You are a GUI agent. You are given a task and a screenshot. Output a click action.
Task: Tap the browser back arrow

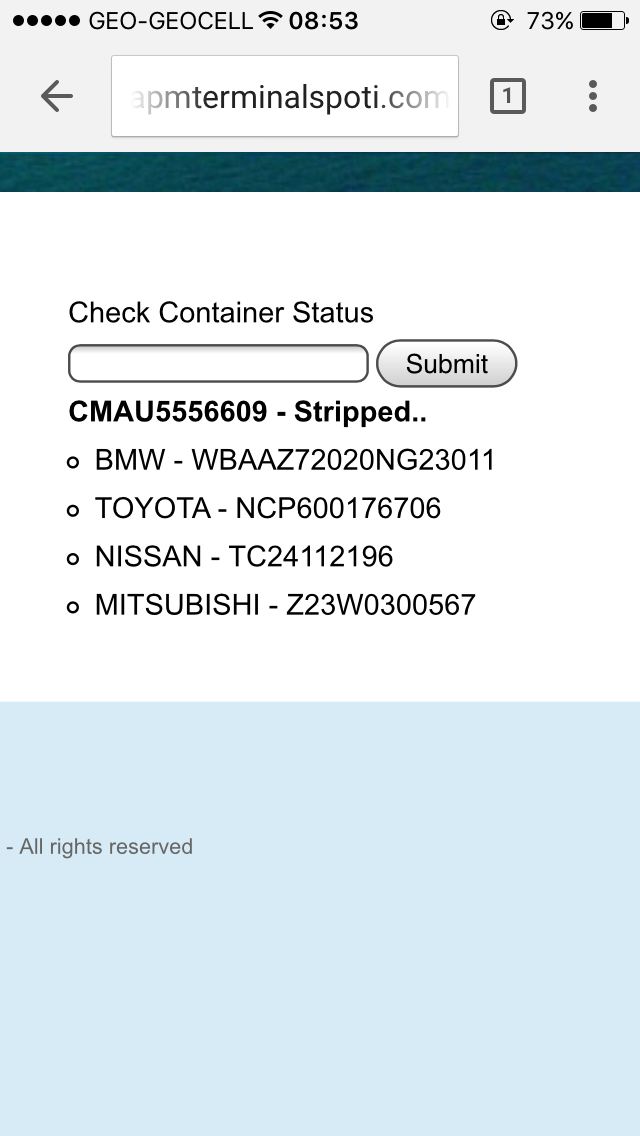tap(57, 96)
